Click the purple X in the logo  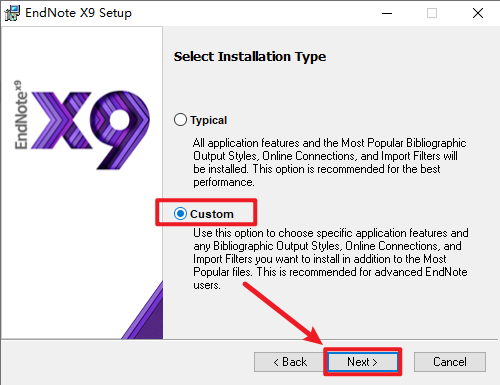(62, 120)
